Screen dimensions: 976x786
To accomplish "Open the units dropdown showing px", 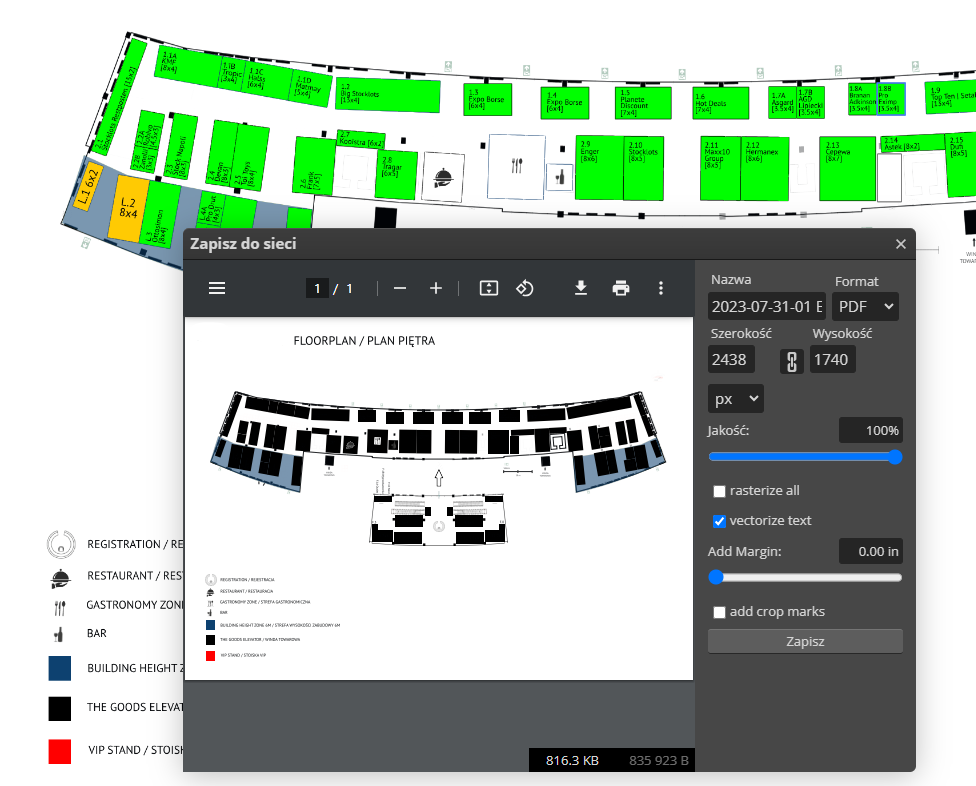I will [735, 398].
